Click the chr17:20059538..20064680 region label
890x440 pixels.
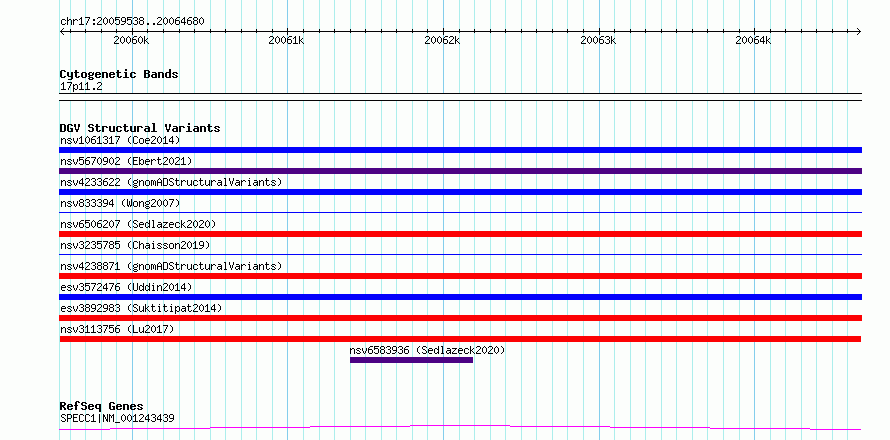point(132,22)
